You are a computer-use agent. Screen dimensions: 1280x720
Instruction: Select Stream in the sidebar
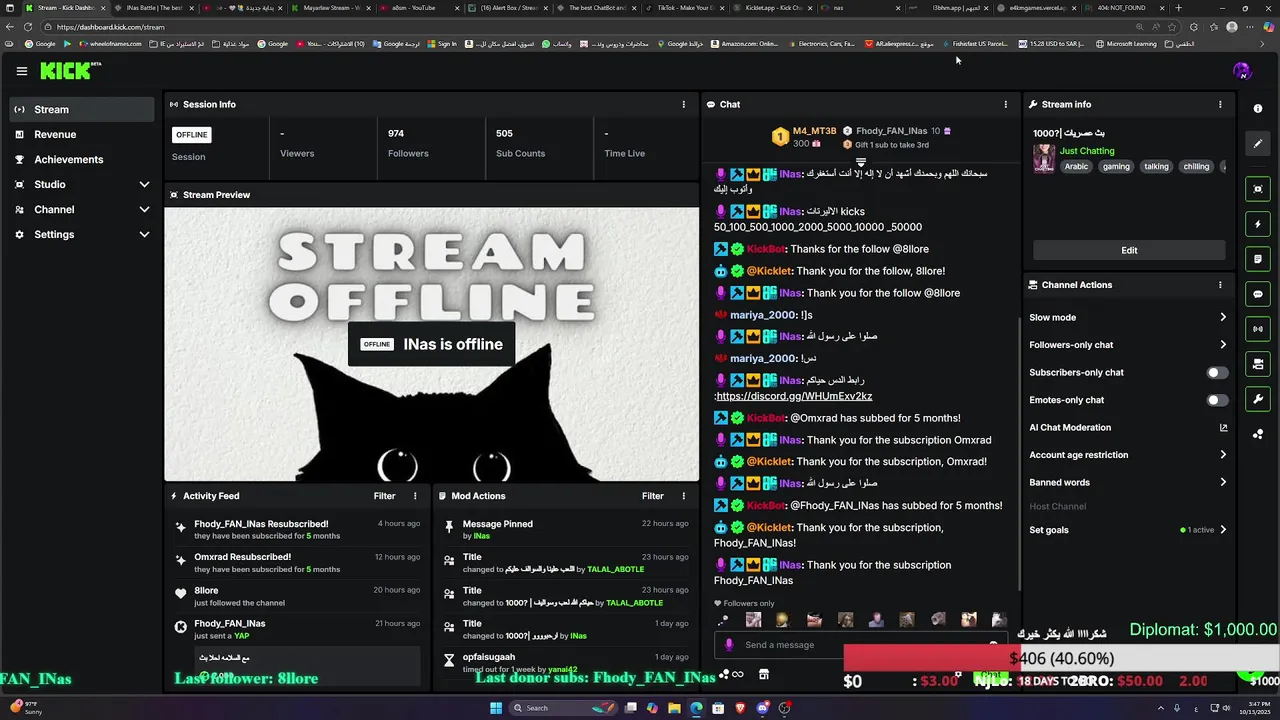[82, 110]
